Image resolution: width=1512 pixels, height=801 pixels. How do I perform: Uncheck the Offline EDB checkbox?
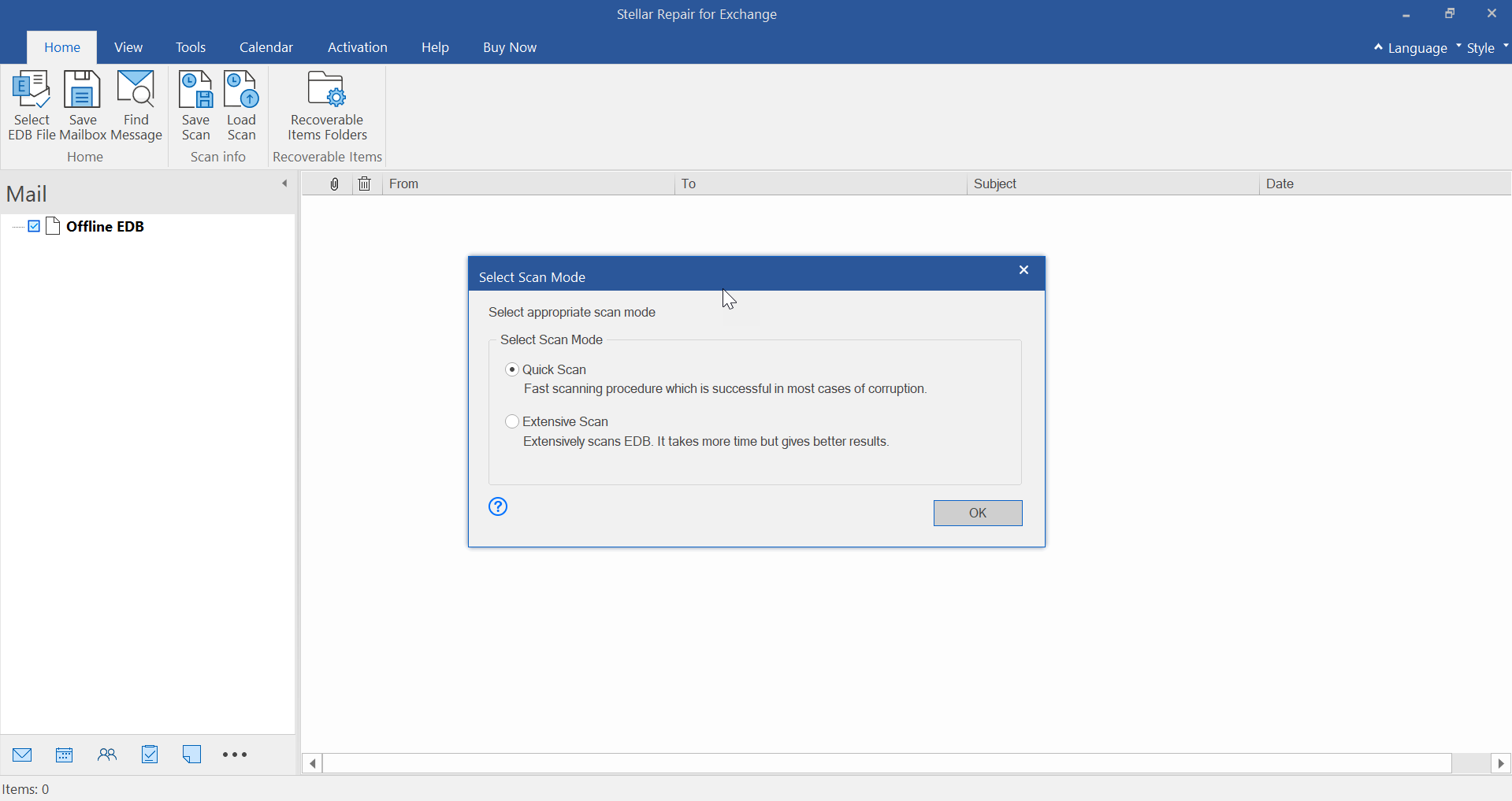[x=34, y=226]
